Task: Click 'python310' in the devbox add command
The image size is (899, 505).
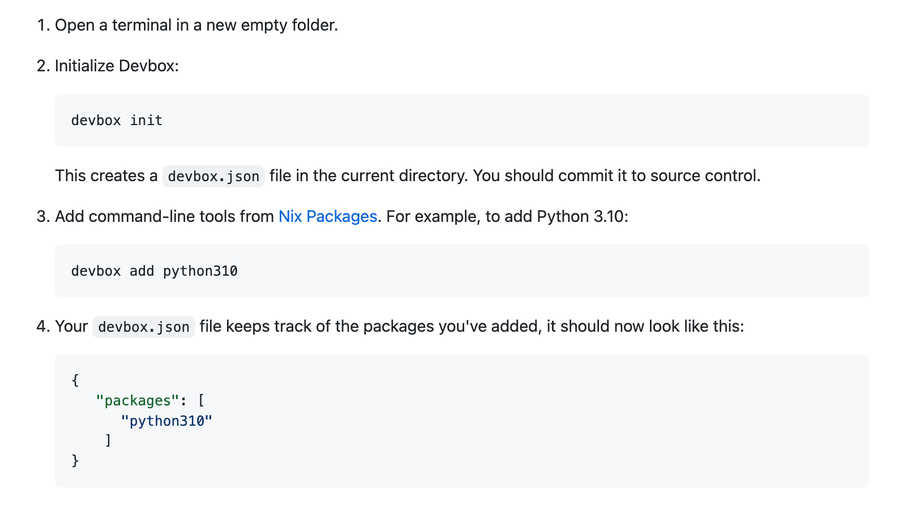Action: [x=200, y=271]
